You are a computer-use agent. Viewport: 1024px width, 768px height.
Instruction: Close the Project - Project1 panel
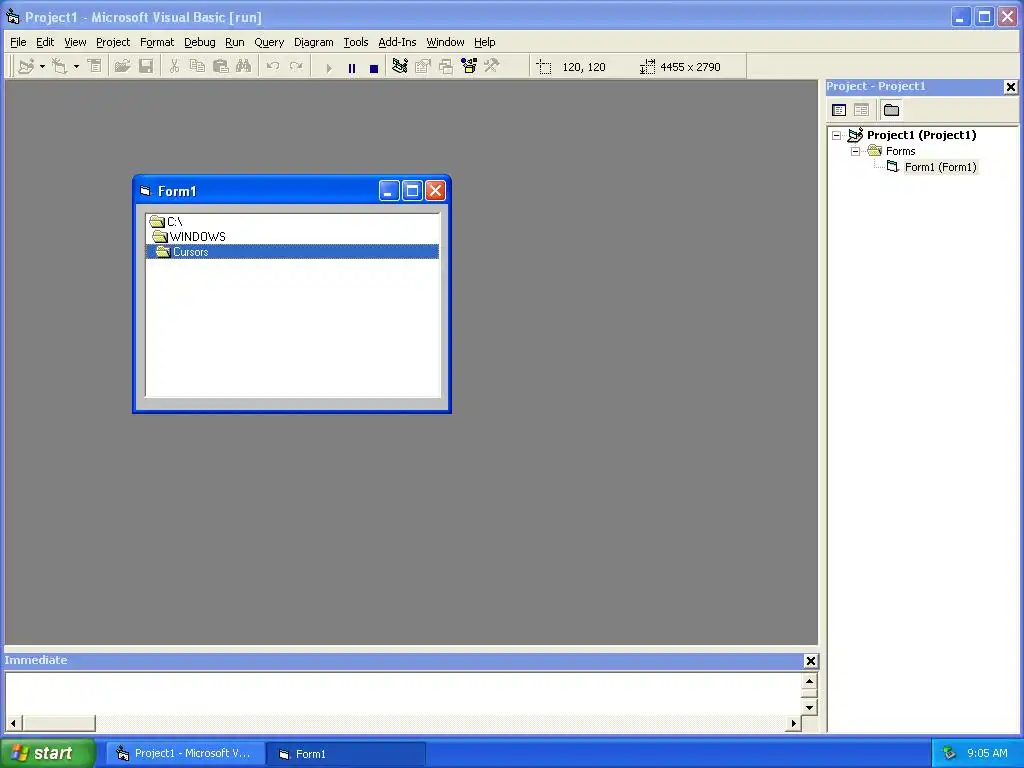coord(1010,86)
